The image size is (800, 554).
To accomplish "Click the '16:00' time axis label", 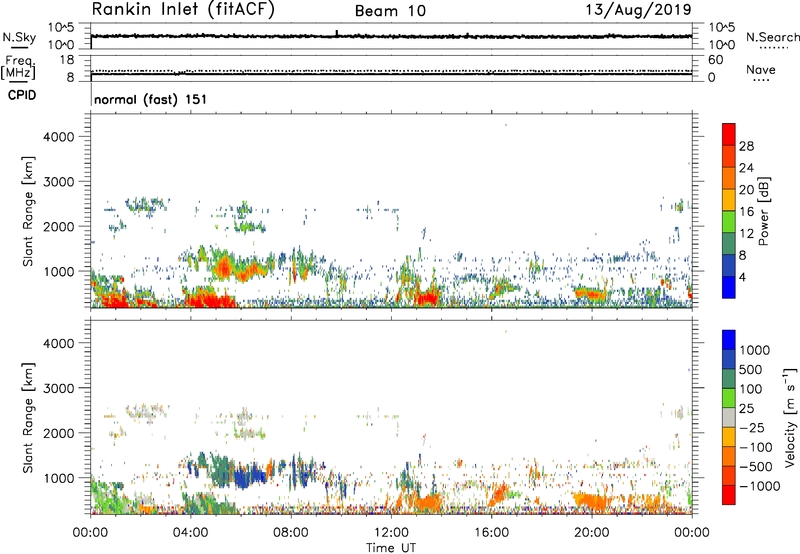I will pyautogui.click(x=491, y=533).
